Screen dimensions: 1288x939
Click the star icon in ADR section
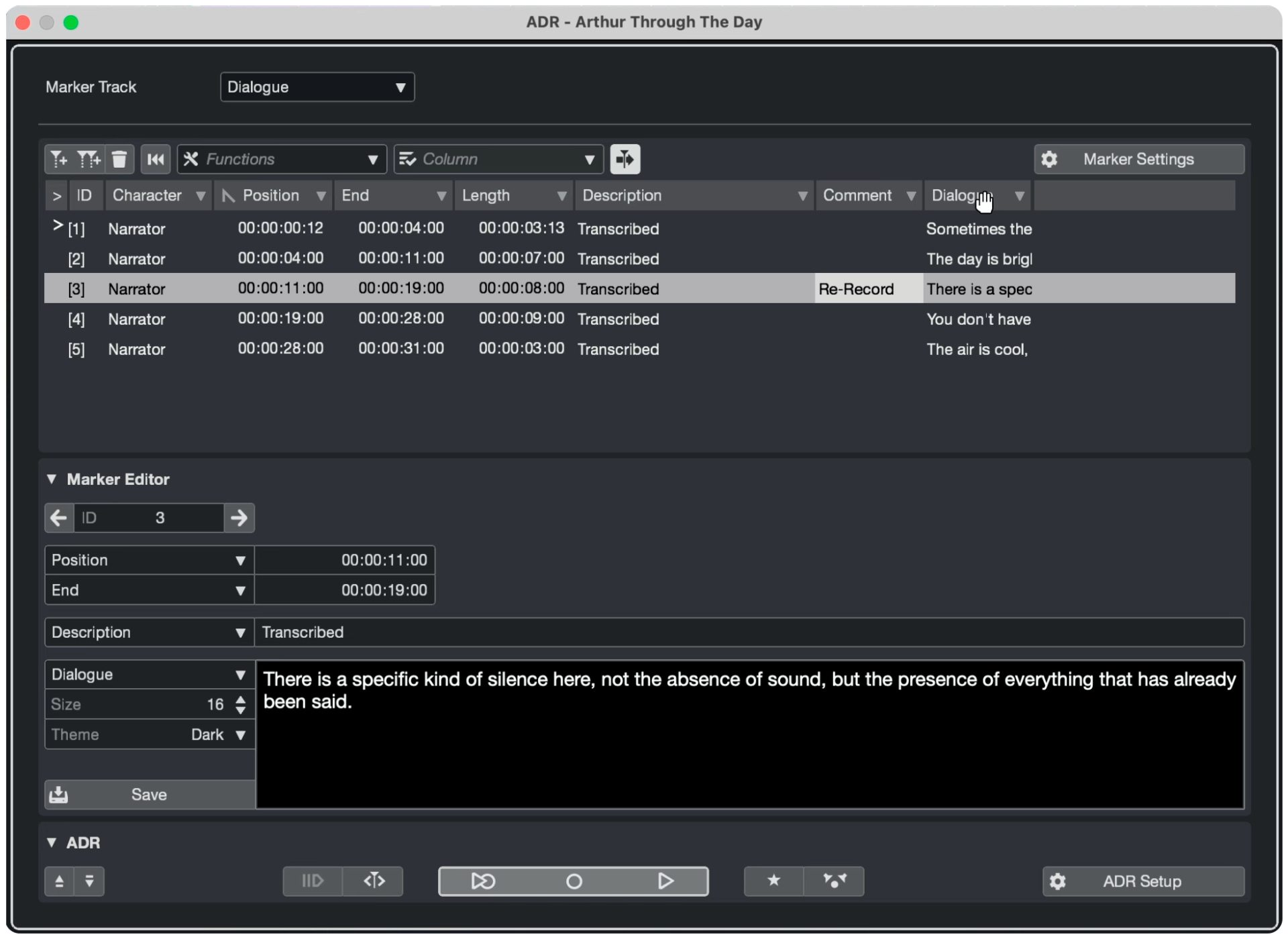773,881
